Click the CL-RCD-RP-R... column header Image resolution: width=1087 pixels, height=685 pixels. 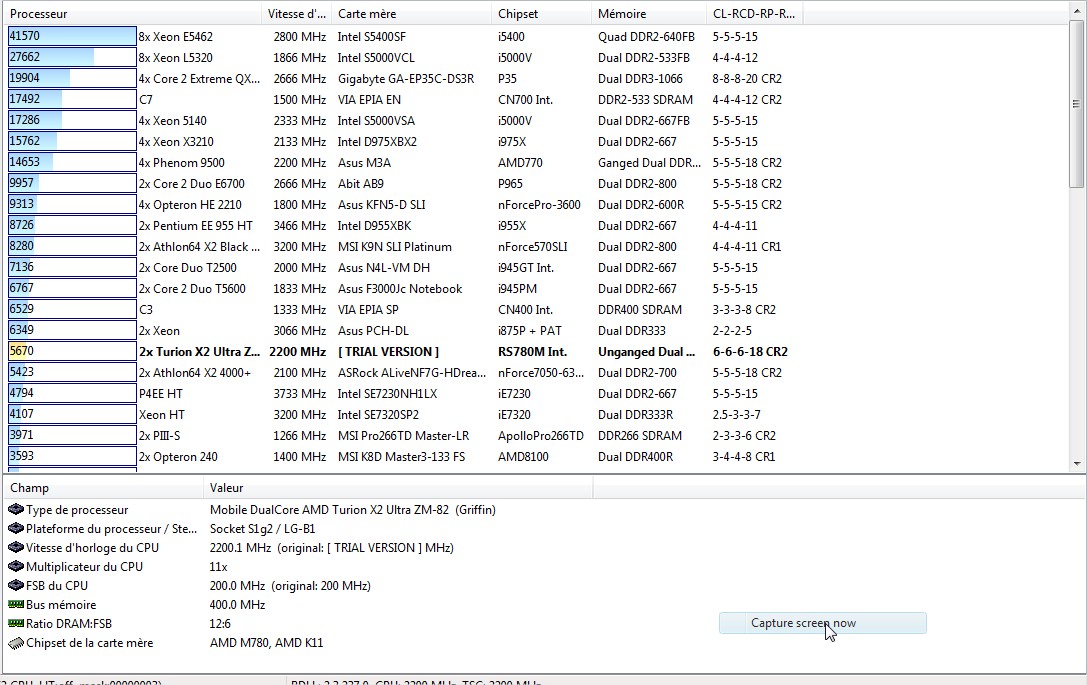point(755,14)
